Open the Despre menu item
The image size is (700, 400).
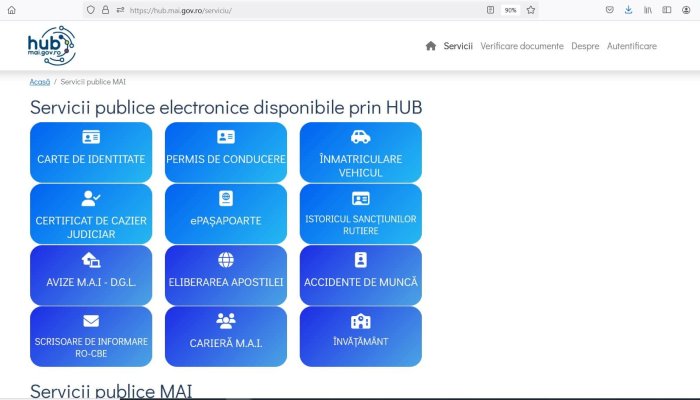point(585,46)
